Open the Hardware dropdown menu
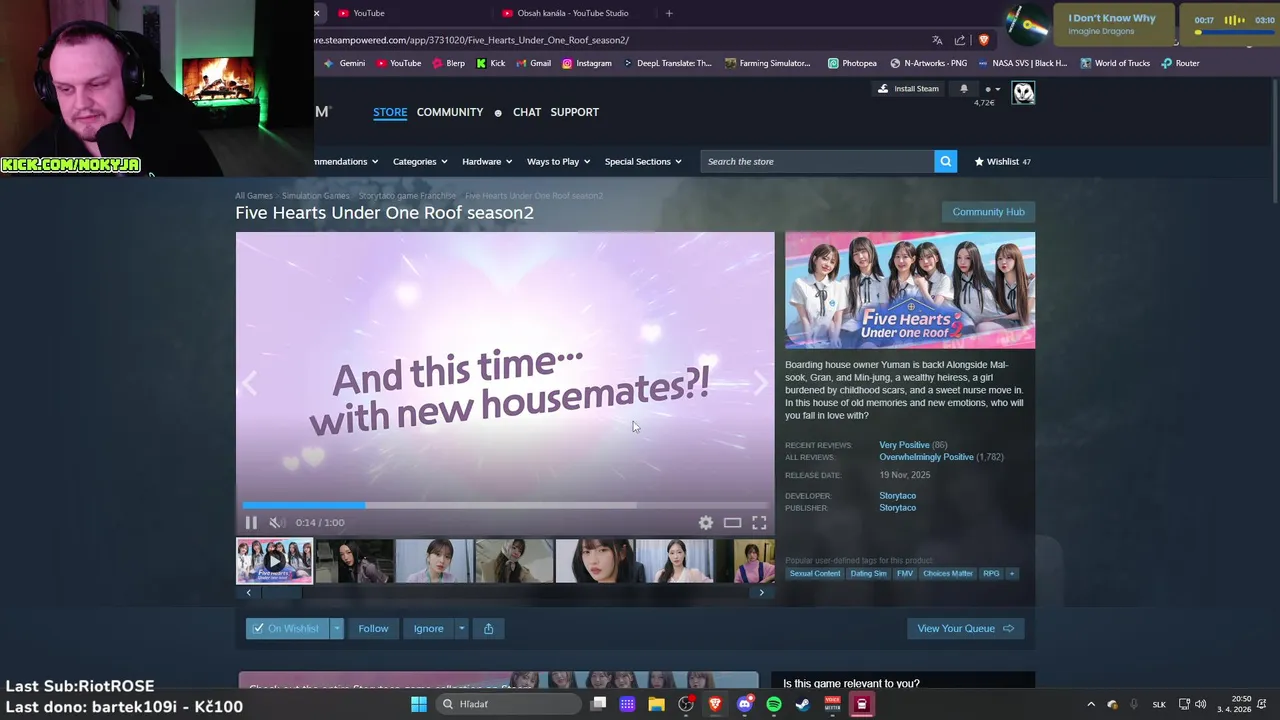The height and width of the screenshot is (720, 1280). point(487,161)
